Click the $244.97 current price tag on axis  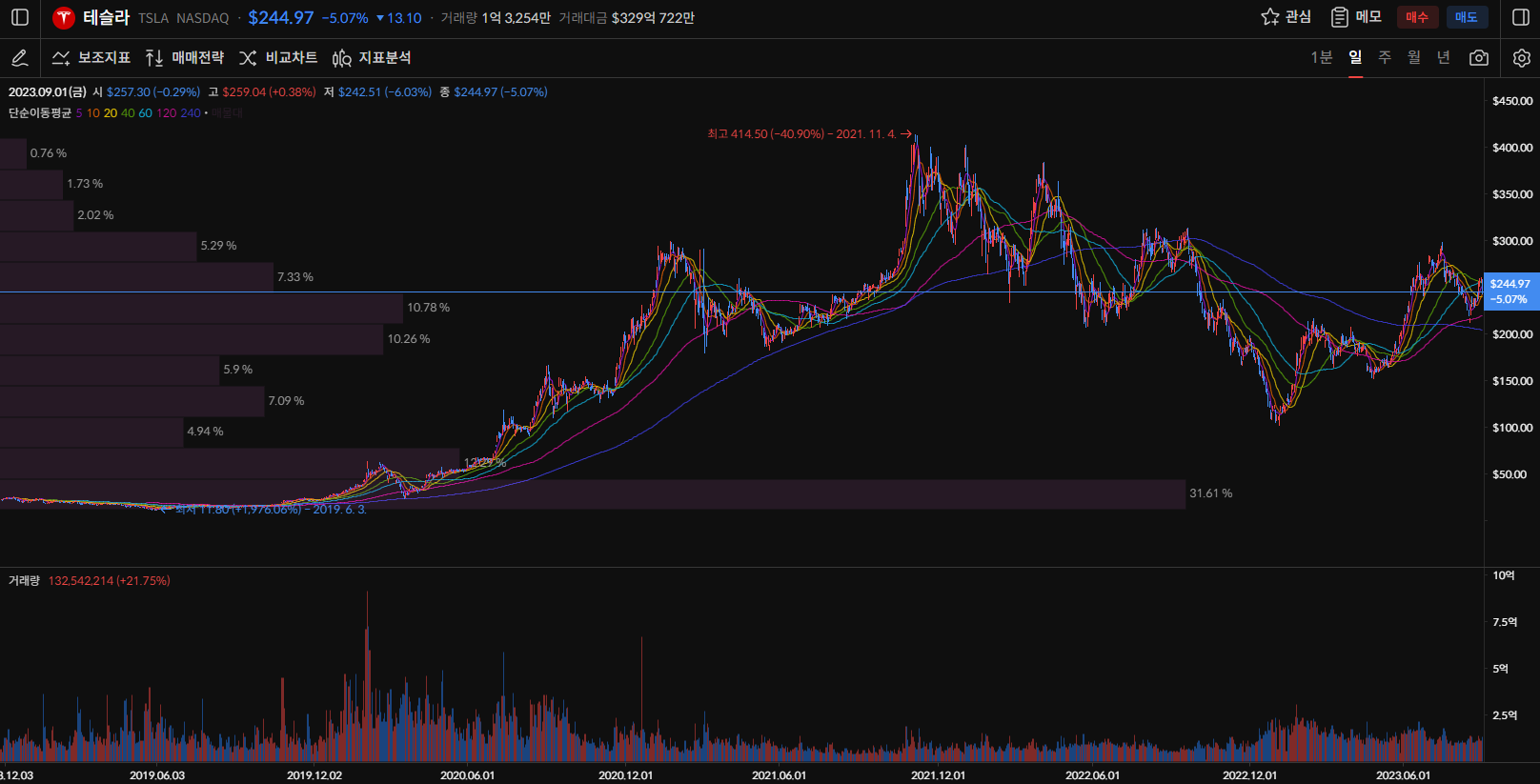(x=1510, y=291)
